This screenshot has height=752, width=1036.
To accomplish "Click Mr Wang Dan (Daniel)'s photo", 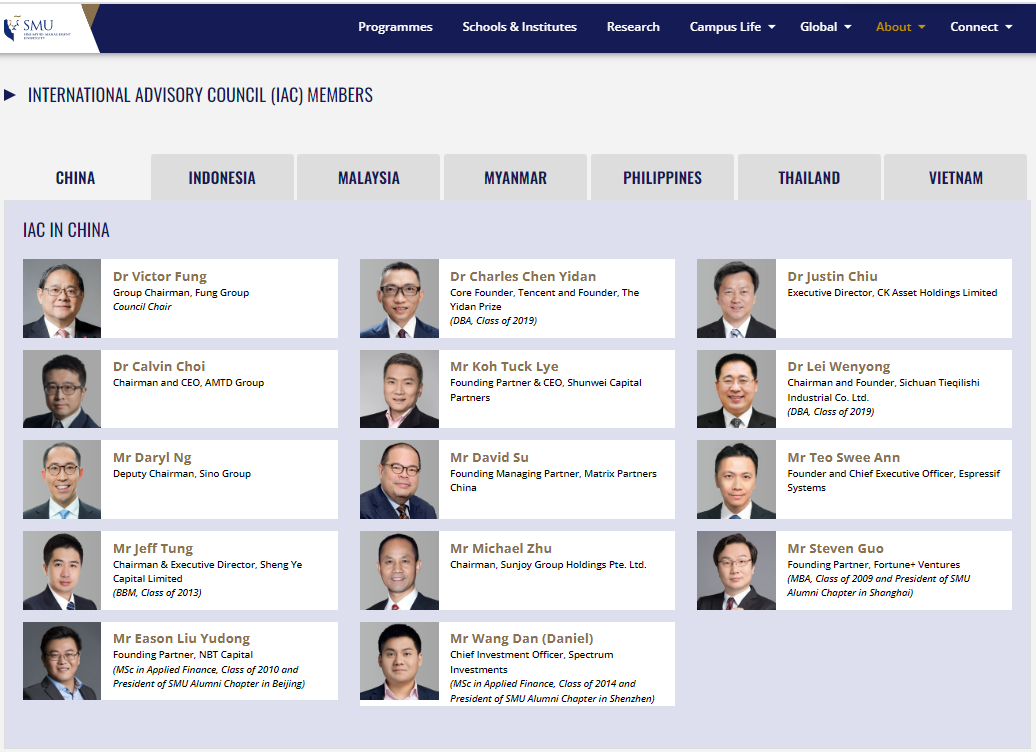I will tap(399, 661).
